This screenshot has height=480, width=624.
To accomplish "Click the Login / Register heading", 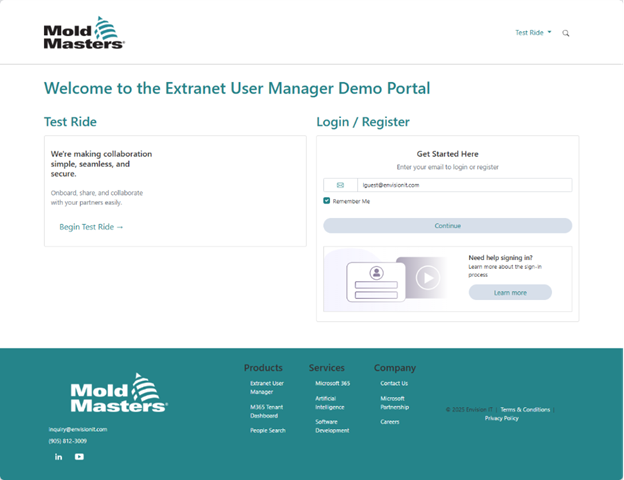I will [363, 122].
